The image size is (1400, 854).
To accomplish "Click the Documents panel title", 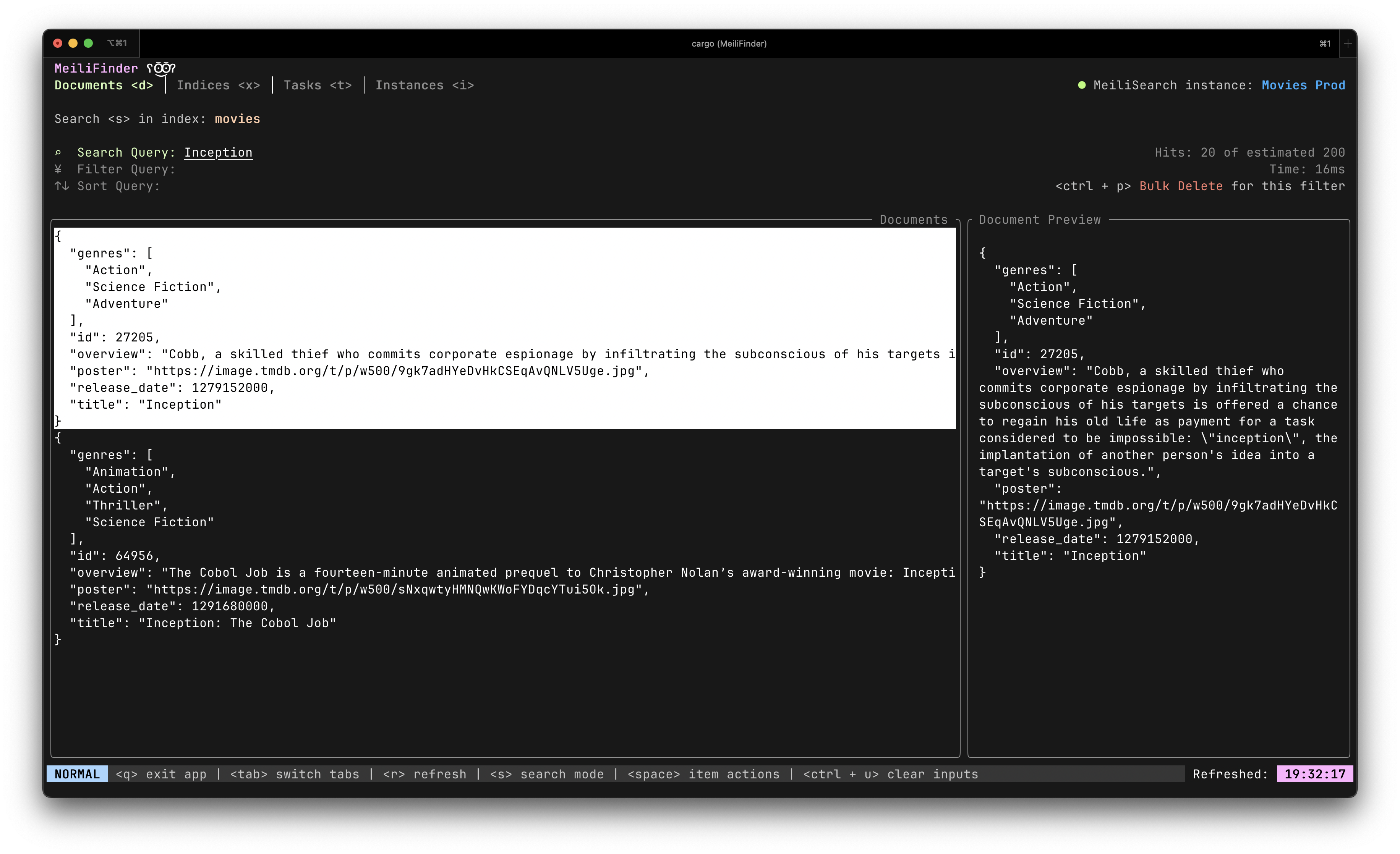I will (914, 220).
